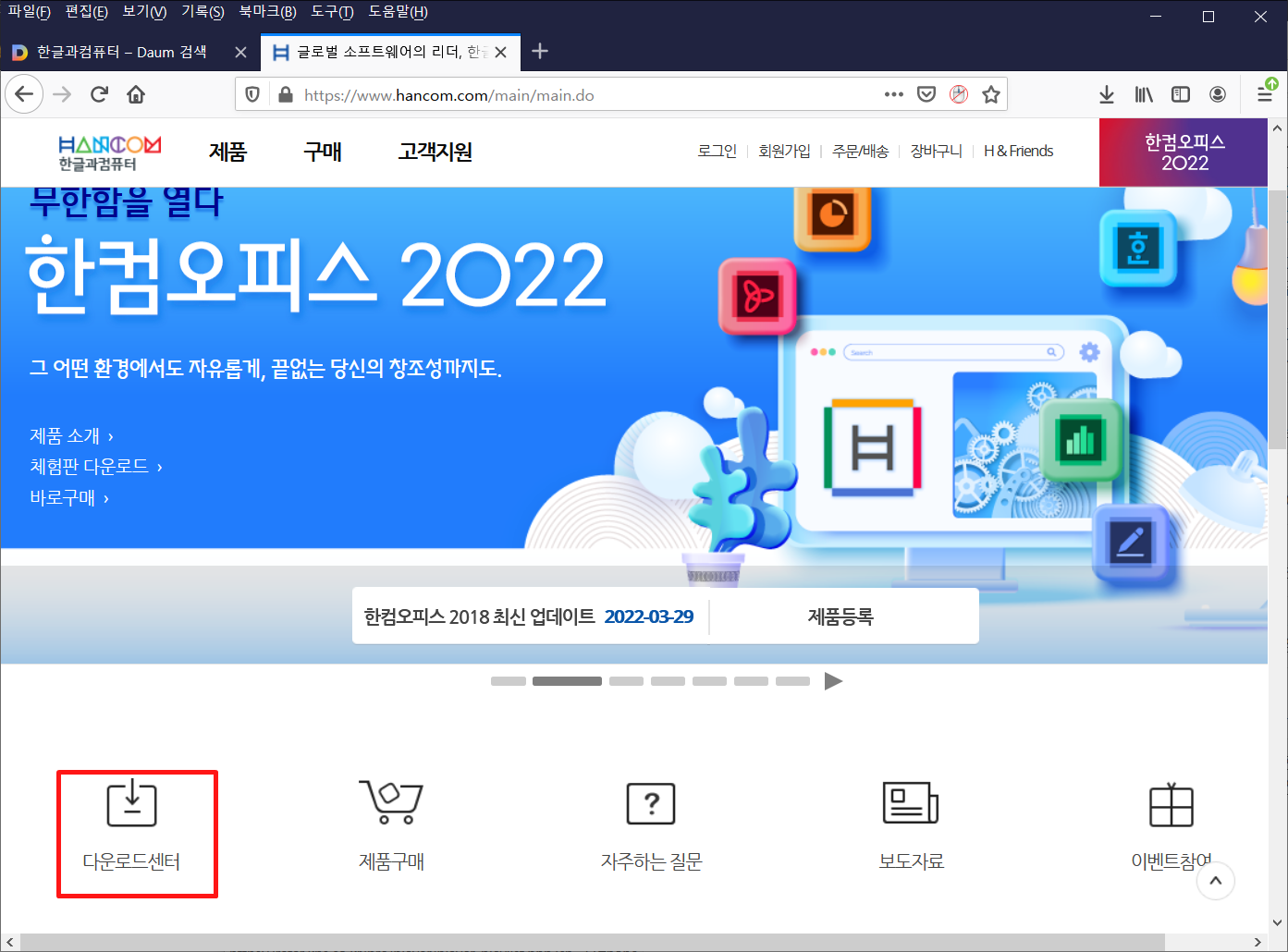
Task: Open the 편집(E) menu
Action: pos(86,12)
